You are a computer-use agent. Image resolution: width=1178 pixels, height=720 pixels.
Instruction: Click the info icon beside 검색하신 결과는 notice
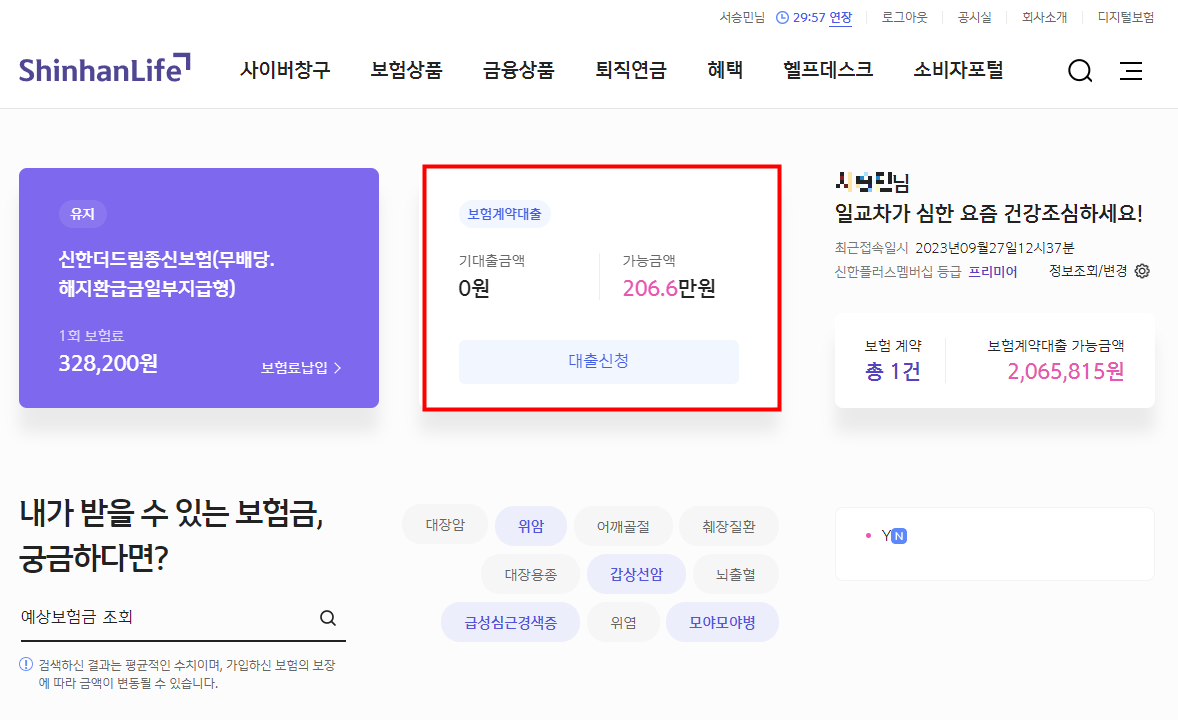point(26,664)
